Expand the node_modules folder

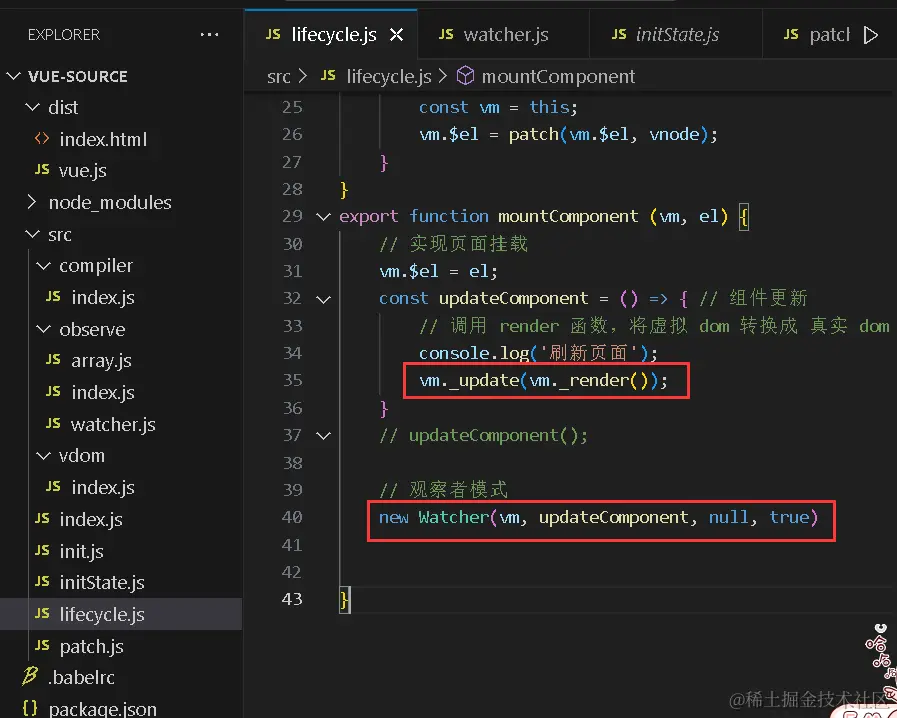[32, 202]
